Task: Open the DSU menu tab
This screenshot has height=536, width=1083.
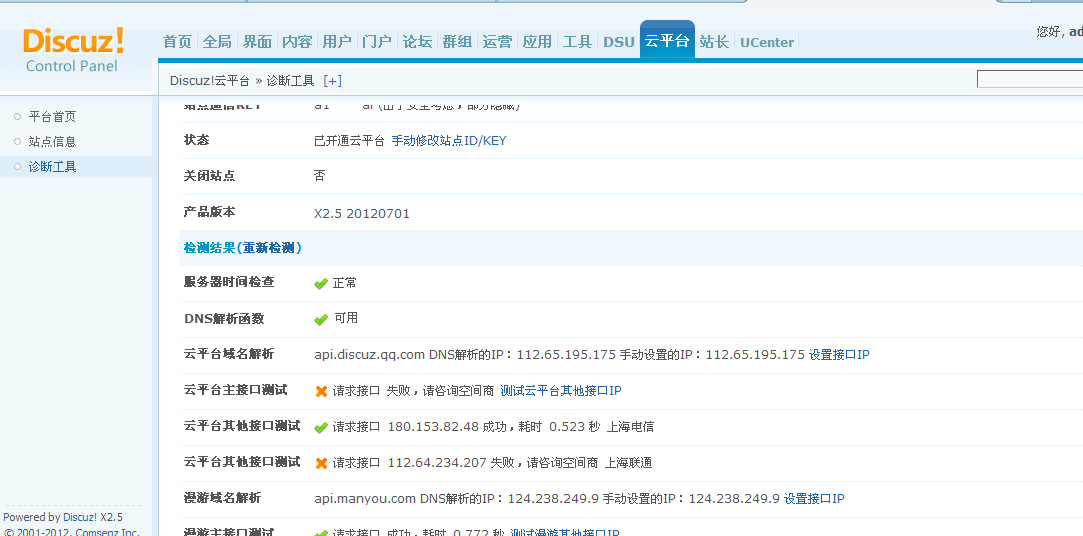Action: tap(619, 42)
